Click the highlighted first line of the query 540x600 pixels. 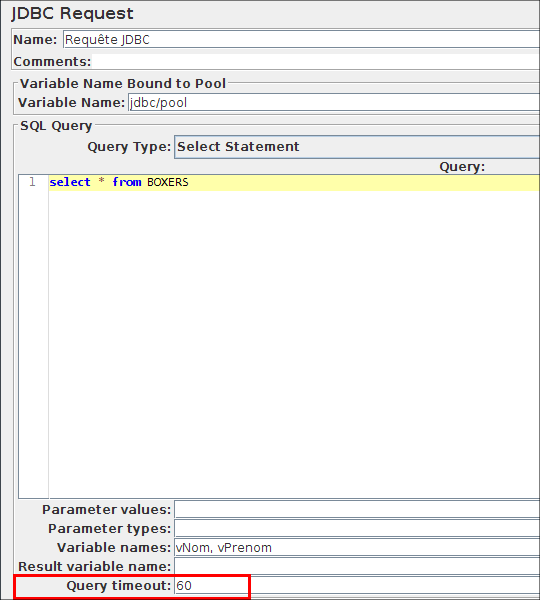(294, 182)
